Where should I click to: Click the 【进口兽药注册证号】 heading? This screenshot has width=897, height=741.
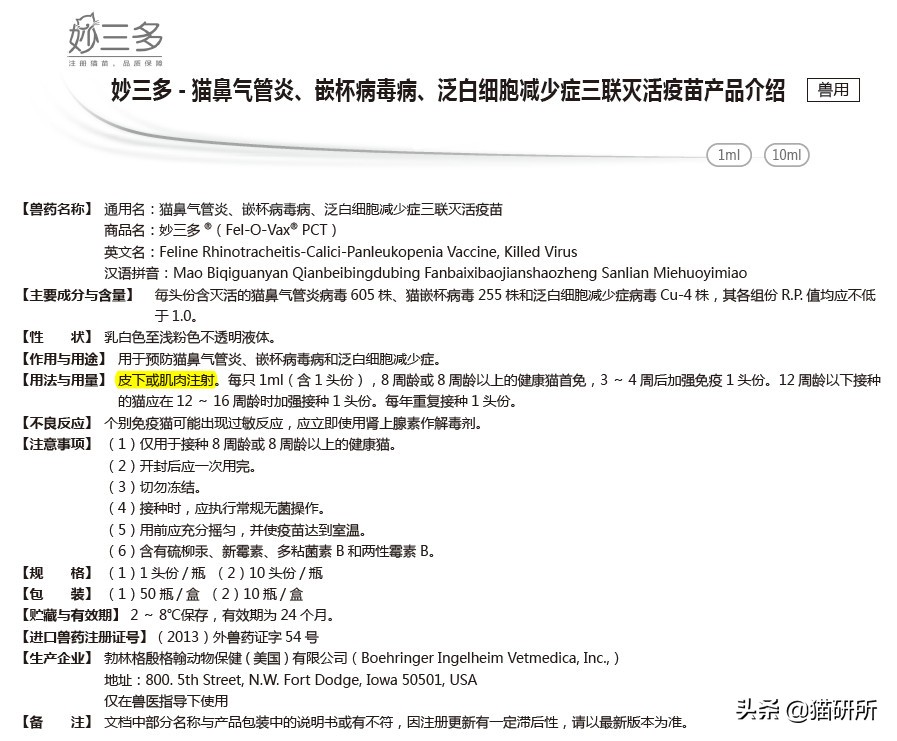[x=84, y=637]
